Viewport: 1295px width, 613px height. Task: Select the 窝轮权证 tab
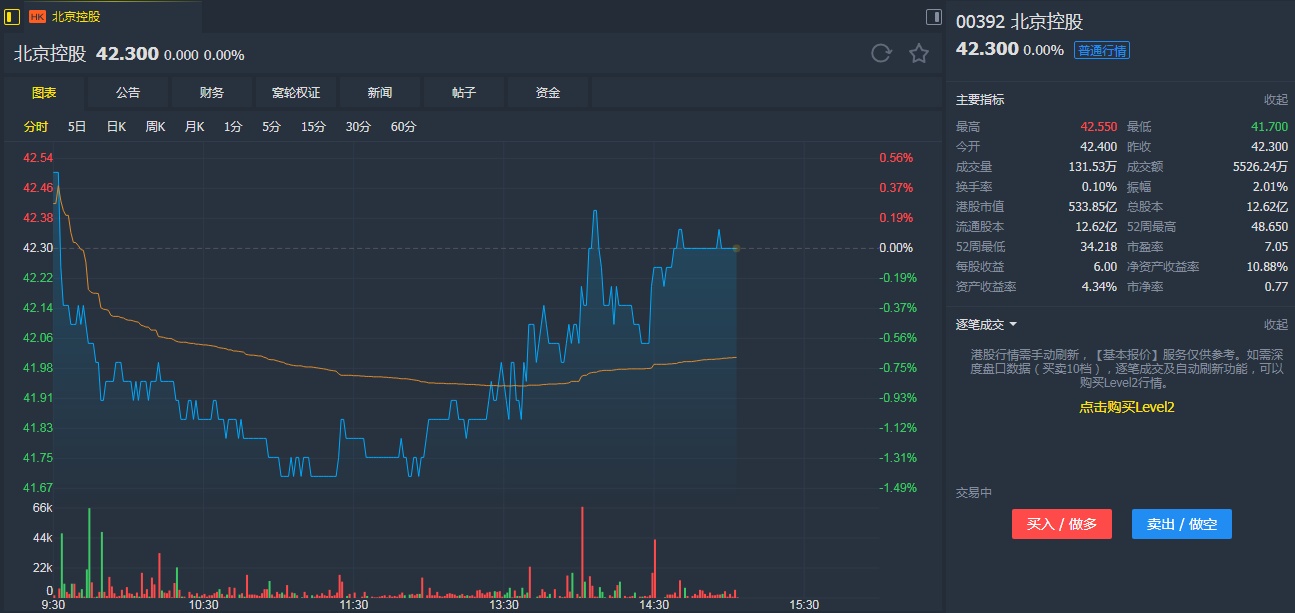coord(296,93)
